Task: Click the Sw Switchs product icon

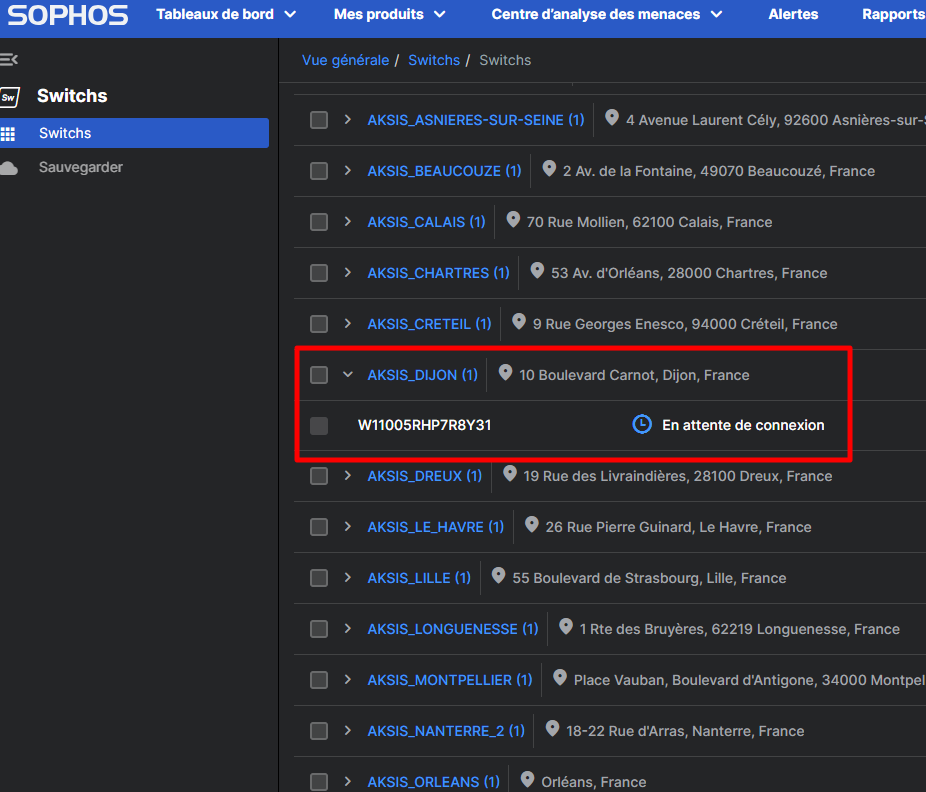Action: click(9, 97)
